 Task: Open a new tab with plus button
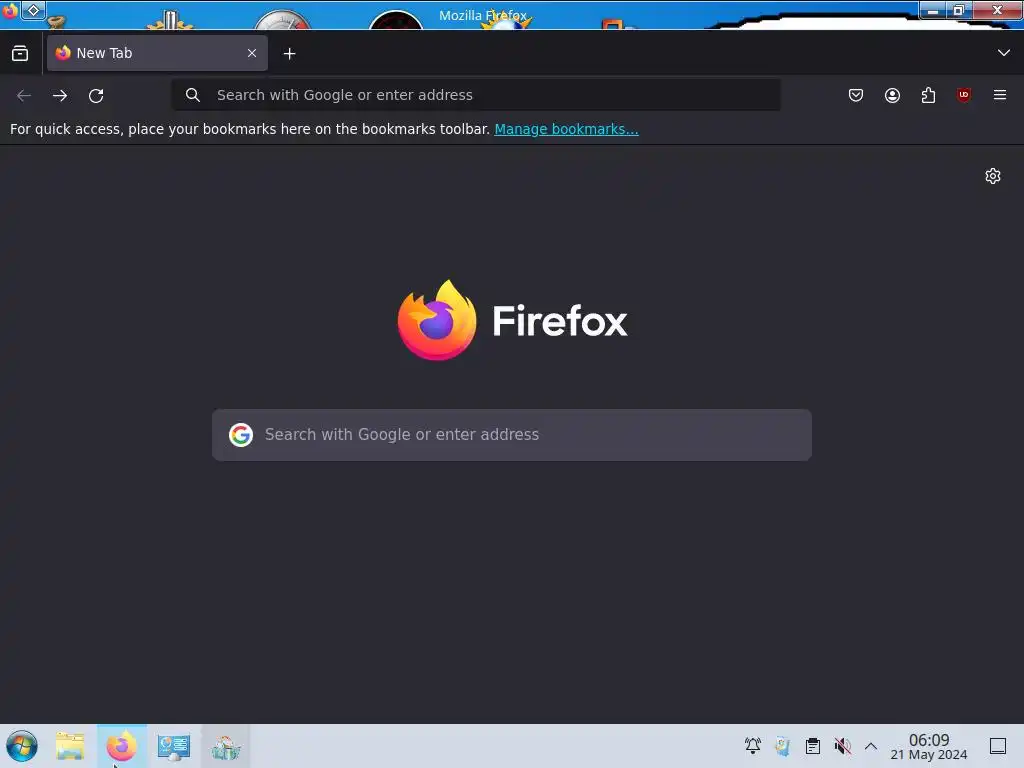[289, 54]
